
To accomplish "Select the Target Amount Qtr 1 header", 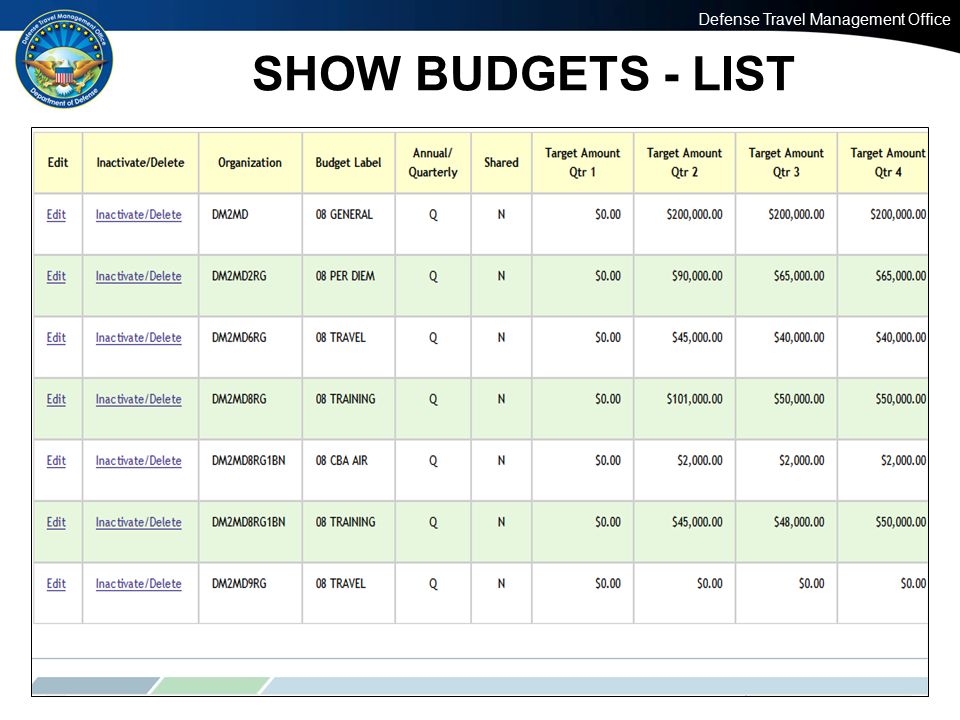I will tap(582, 163).
